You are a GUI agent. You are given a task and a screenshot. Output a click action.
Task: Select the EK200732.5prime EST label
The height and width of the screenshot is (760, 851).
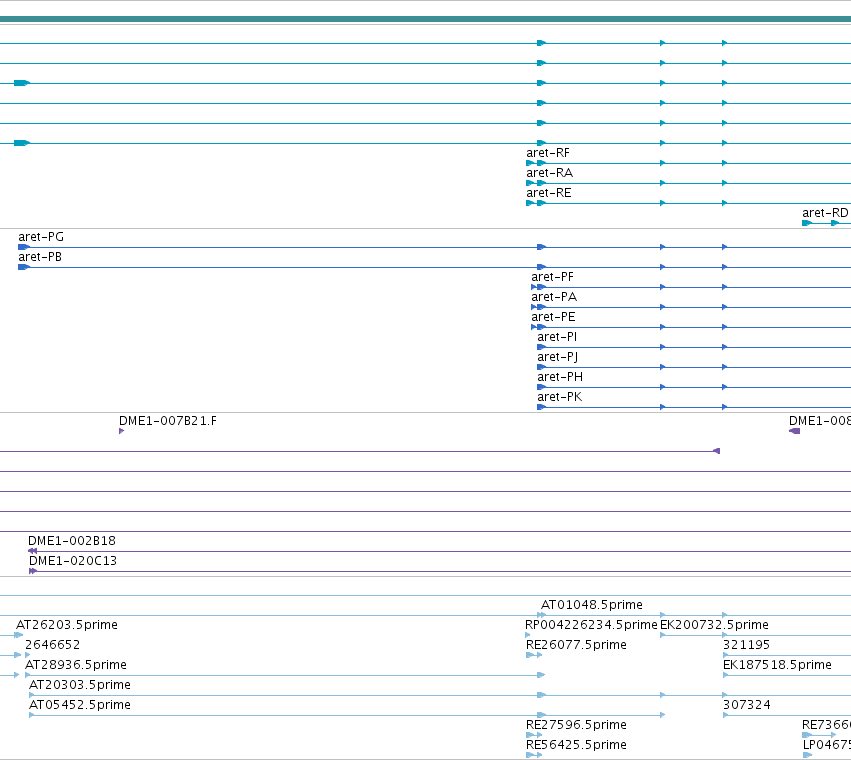tap(714, 625)
